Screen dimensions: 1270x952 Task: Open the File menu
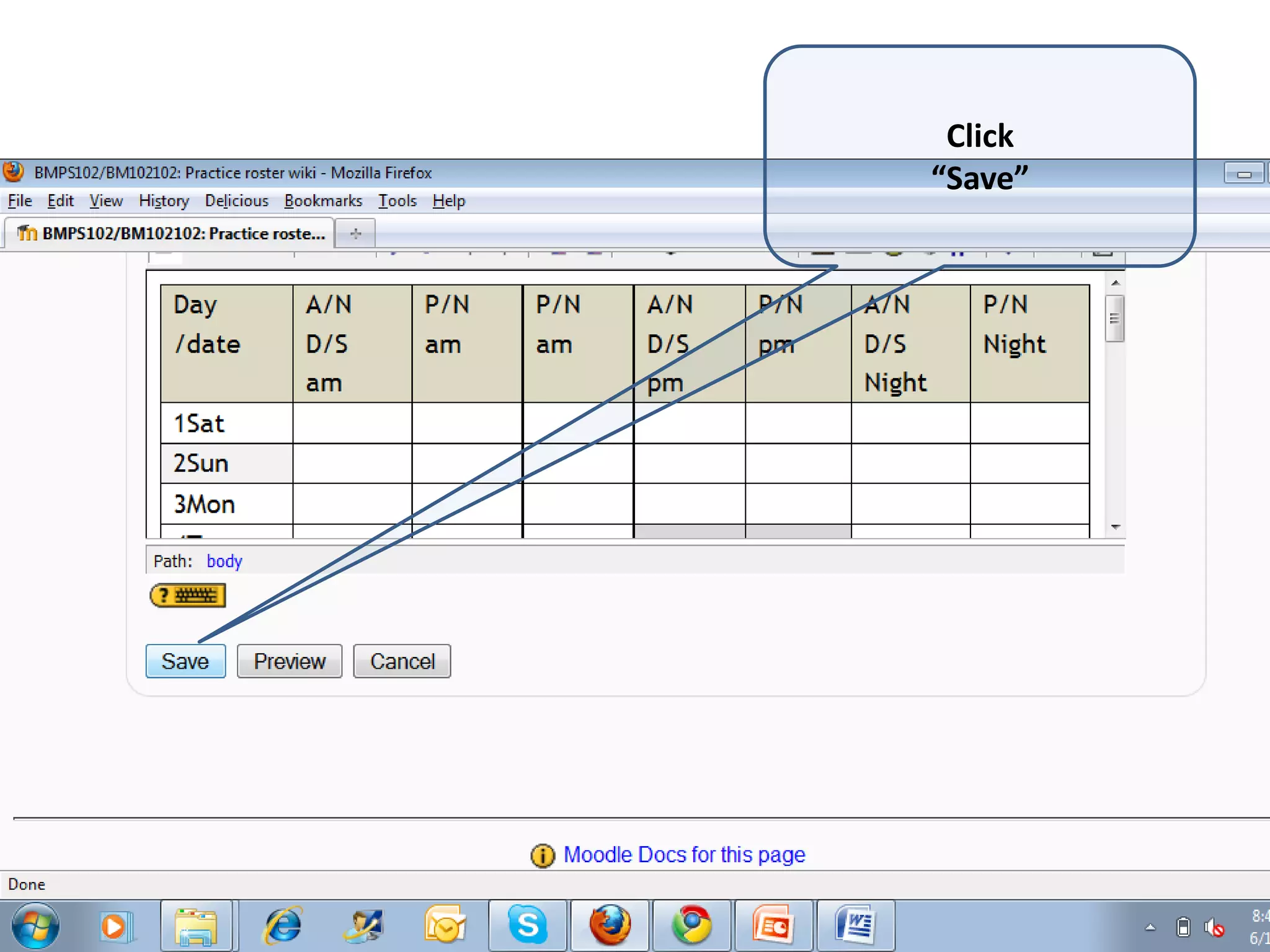pos(20,201)
